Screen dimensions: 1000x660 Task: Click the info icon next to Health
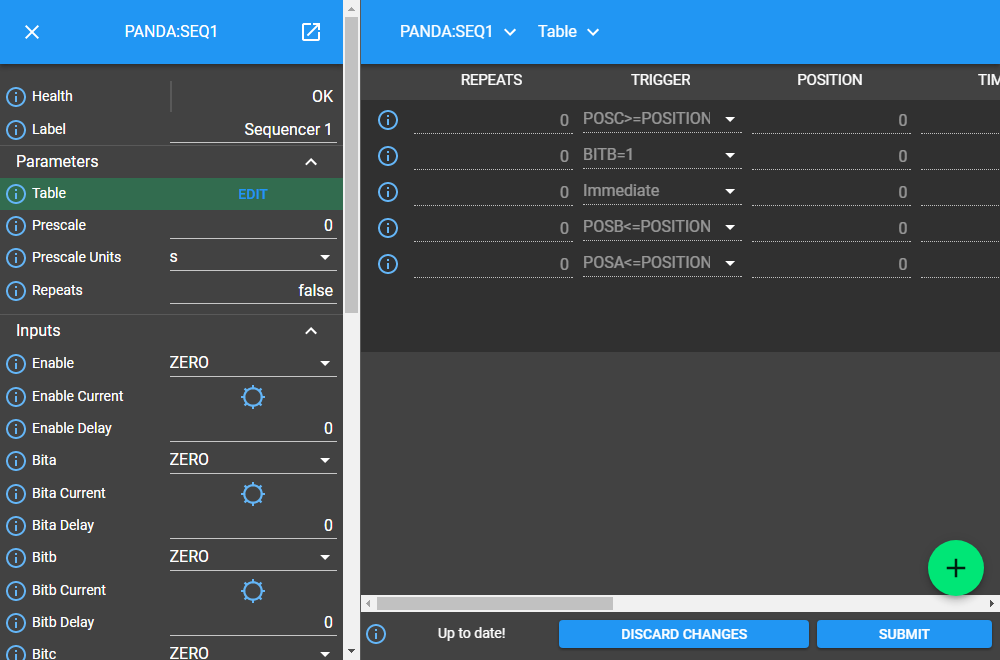16,97
